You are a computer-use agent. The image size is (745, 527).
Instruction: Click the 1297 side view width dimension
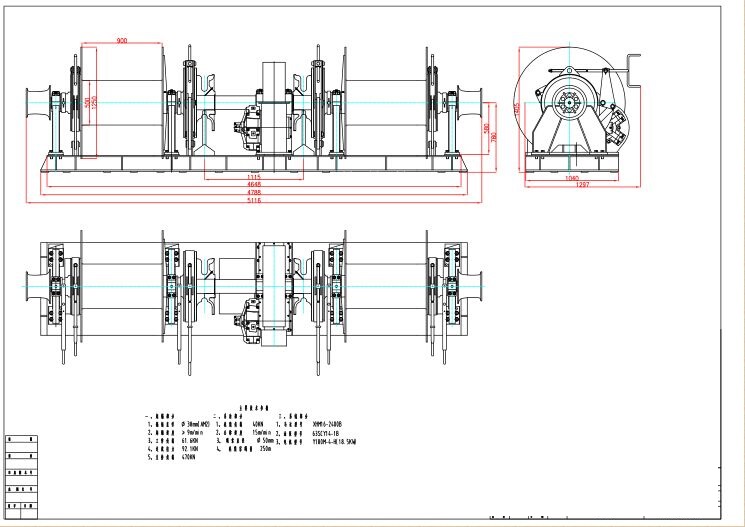click(572, 186)
